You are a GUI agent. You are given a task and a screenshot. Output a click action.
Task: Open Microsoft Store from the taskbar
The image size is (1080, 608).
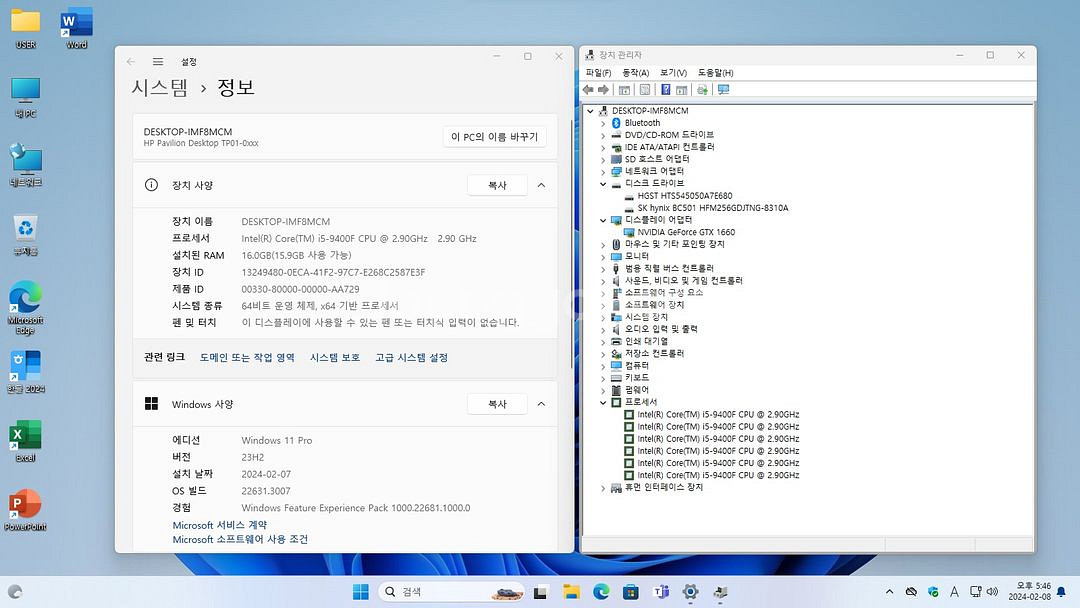(630, 591)
